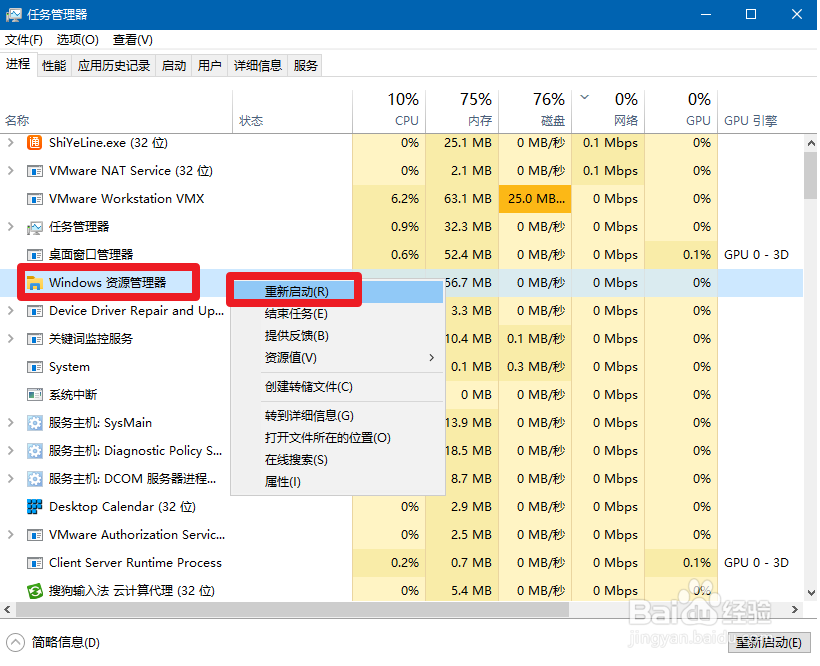Click the Desktop Calendar process icon

tap(33, 507)
